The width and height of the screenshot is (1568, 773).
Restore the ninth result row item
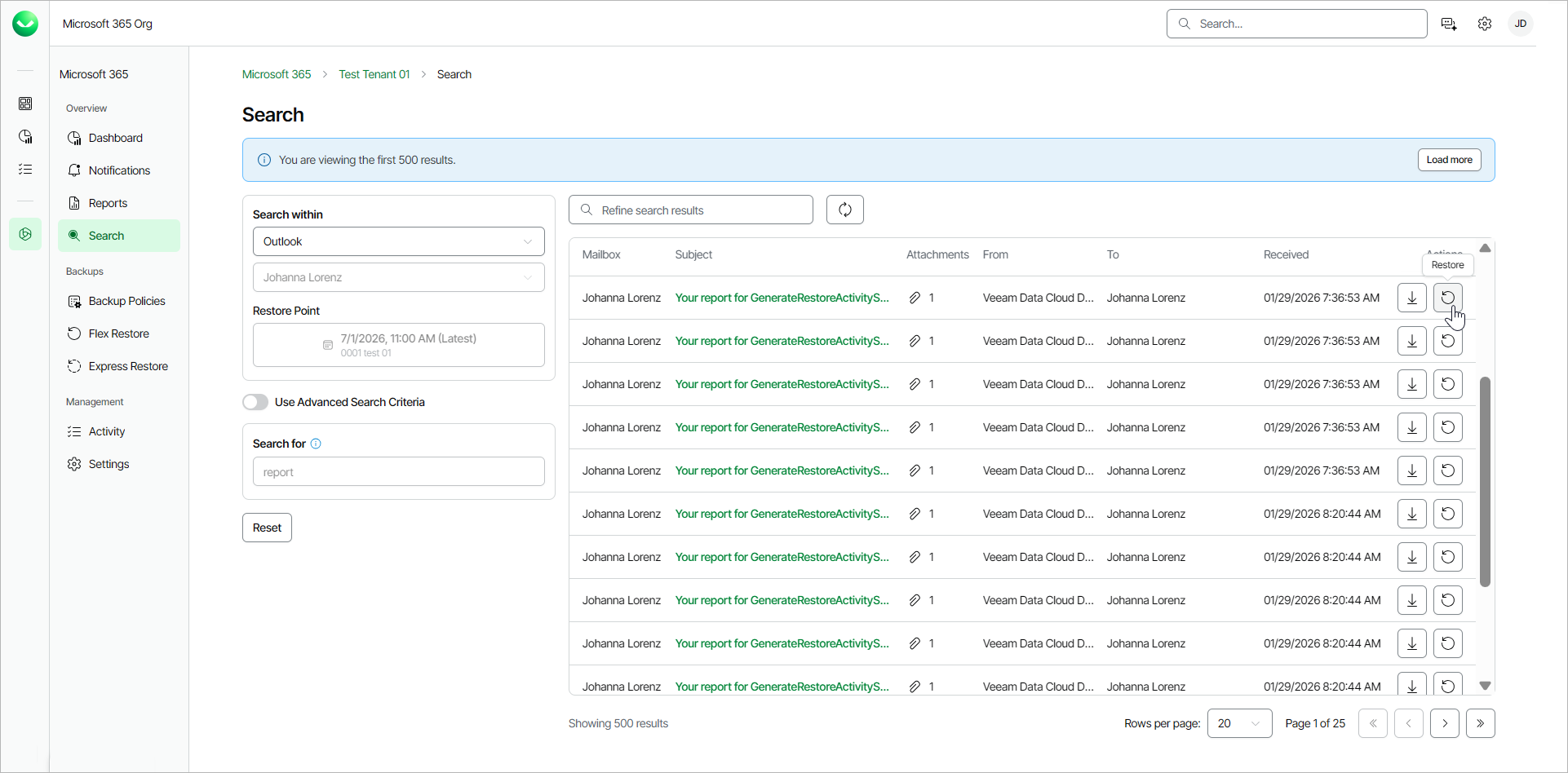pyautogui.click(x=1448, y=643)
